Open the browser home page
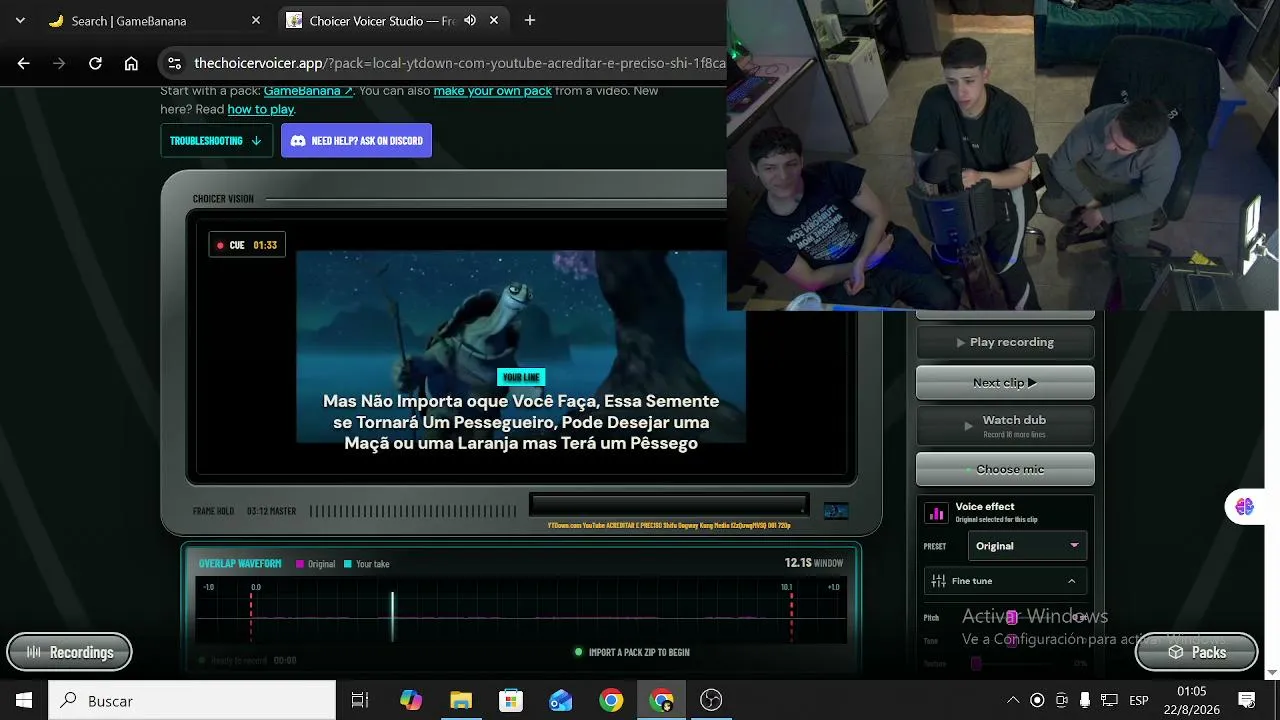 click(131, 63)
